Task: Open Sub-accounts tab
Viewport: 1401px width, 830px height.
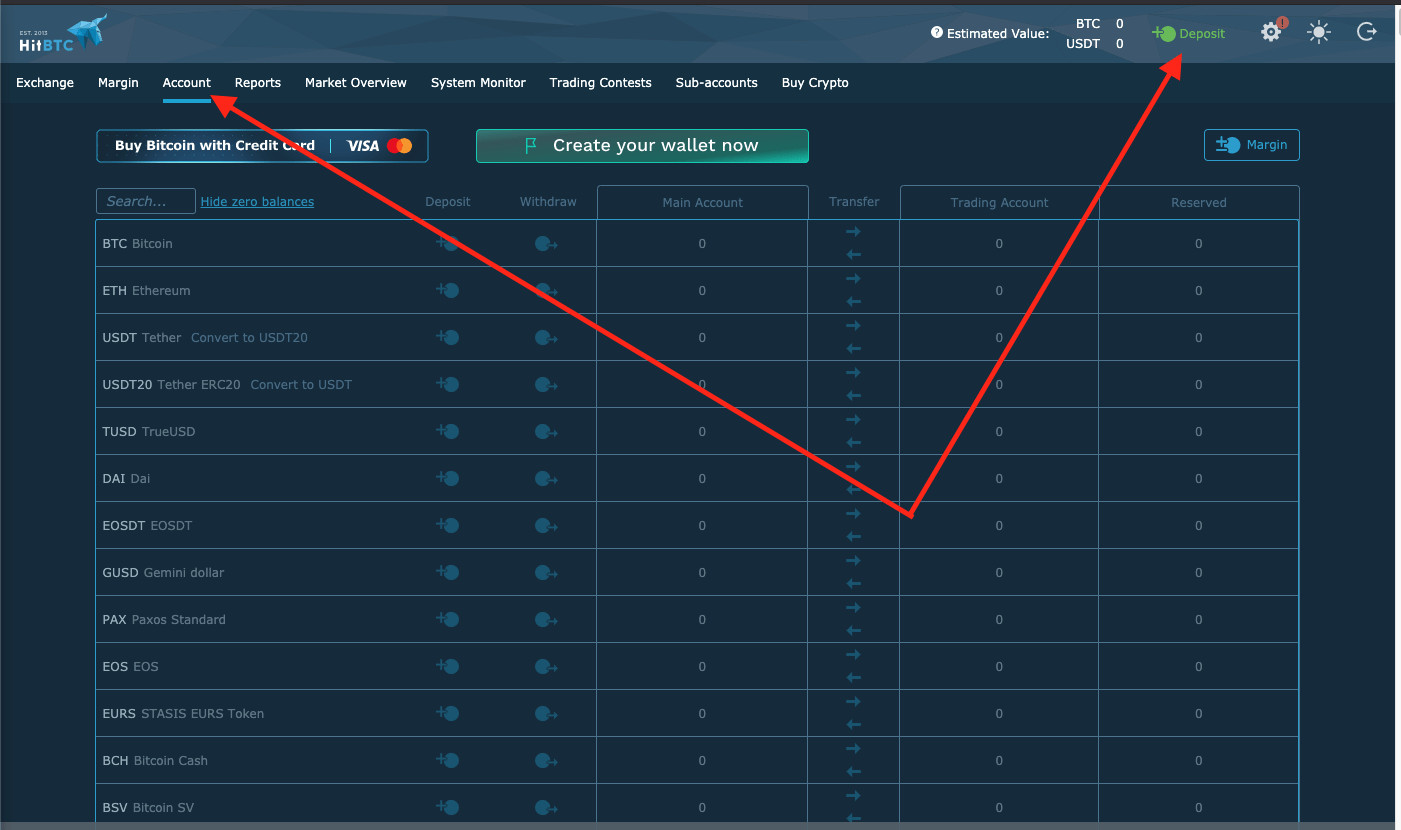Action: coord(717,83)
